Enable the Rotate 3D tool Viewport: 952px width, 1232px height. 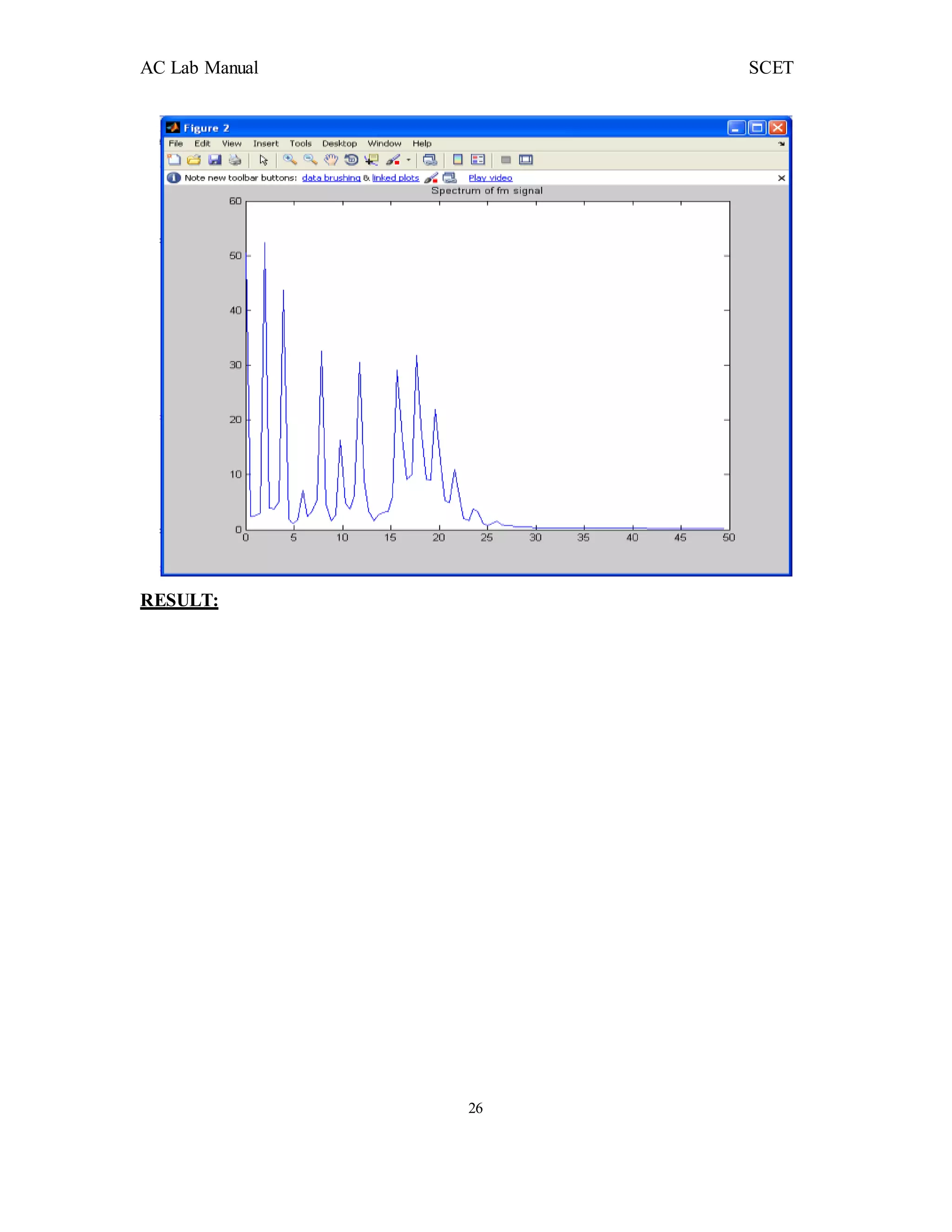(351, 160)
